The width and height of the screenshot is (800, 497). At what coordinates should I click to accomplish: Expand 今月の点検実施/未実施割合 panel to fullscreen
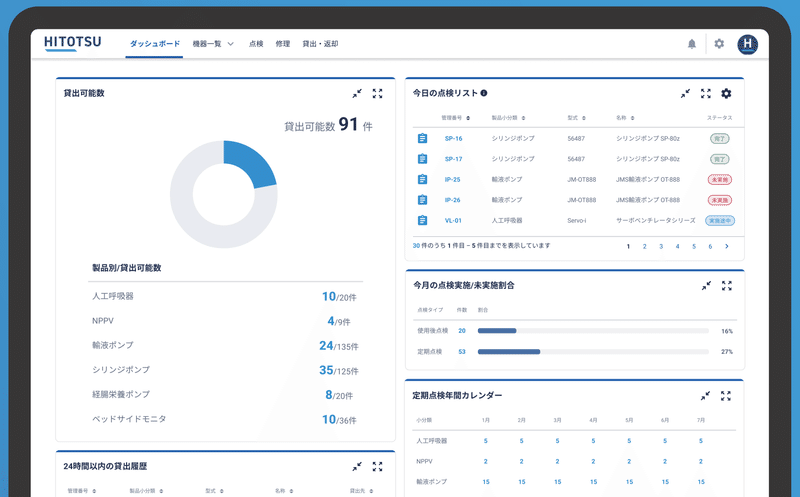[727, 286]
